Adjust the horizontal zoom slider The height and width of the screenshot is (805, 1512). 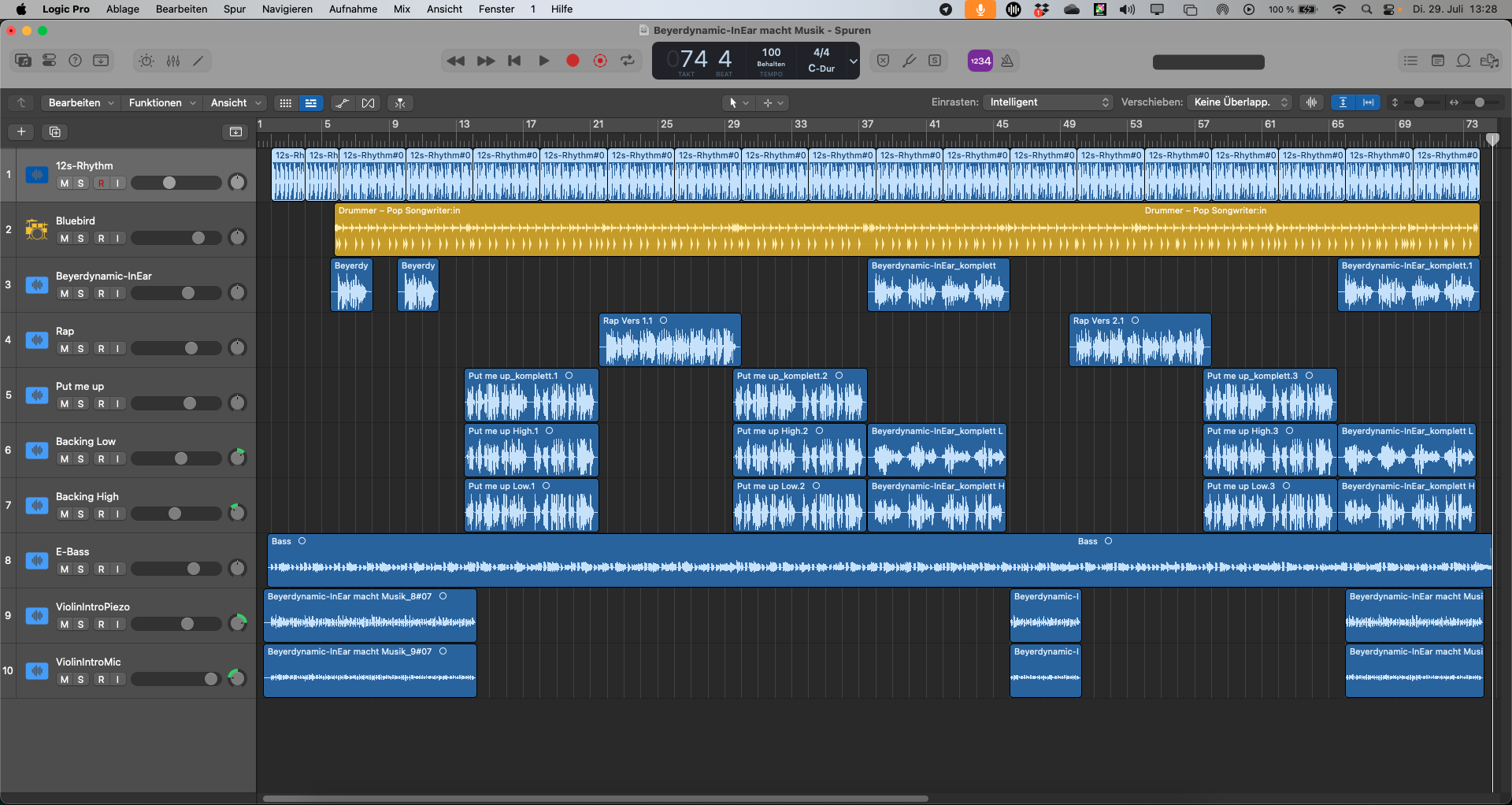click(1479, 102)
